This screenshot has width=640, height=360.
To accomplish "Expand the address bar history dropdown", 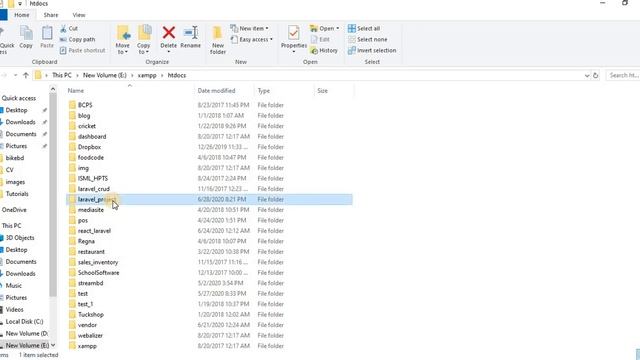I will pyautogui.click(x=587, y=76).
